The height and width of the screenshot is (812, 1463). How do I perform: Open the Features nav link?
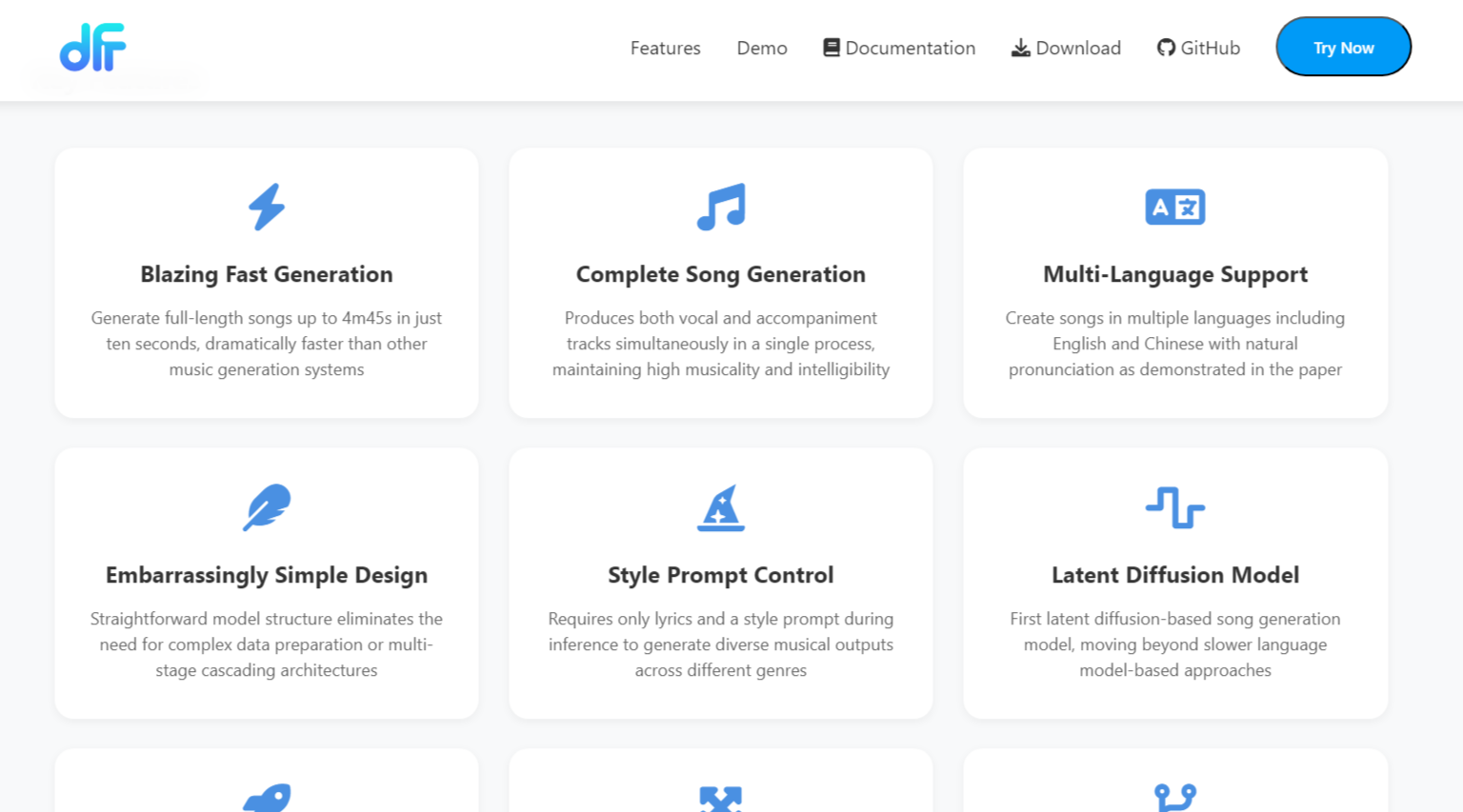pyautogui.click(x=665, y=48)
